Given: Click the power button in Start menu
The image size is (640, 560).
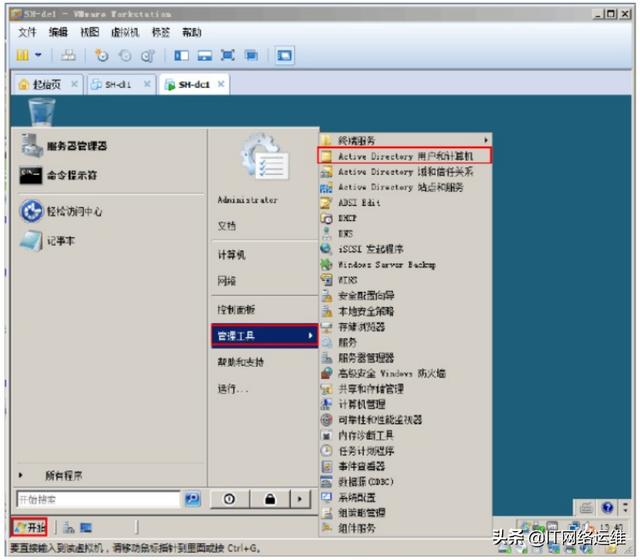Looking at the screenshot, I should pos(229,499).
